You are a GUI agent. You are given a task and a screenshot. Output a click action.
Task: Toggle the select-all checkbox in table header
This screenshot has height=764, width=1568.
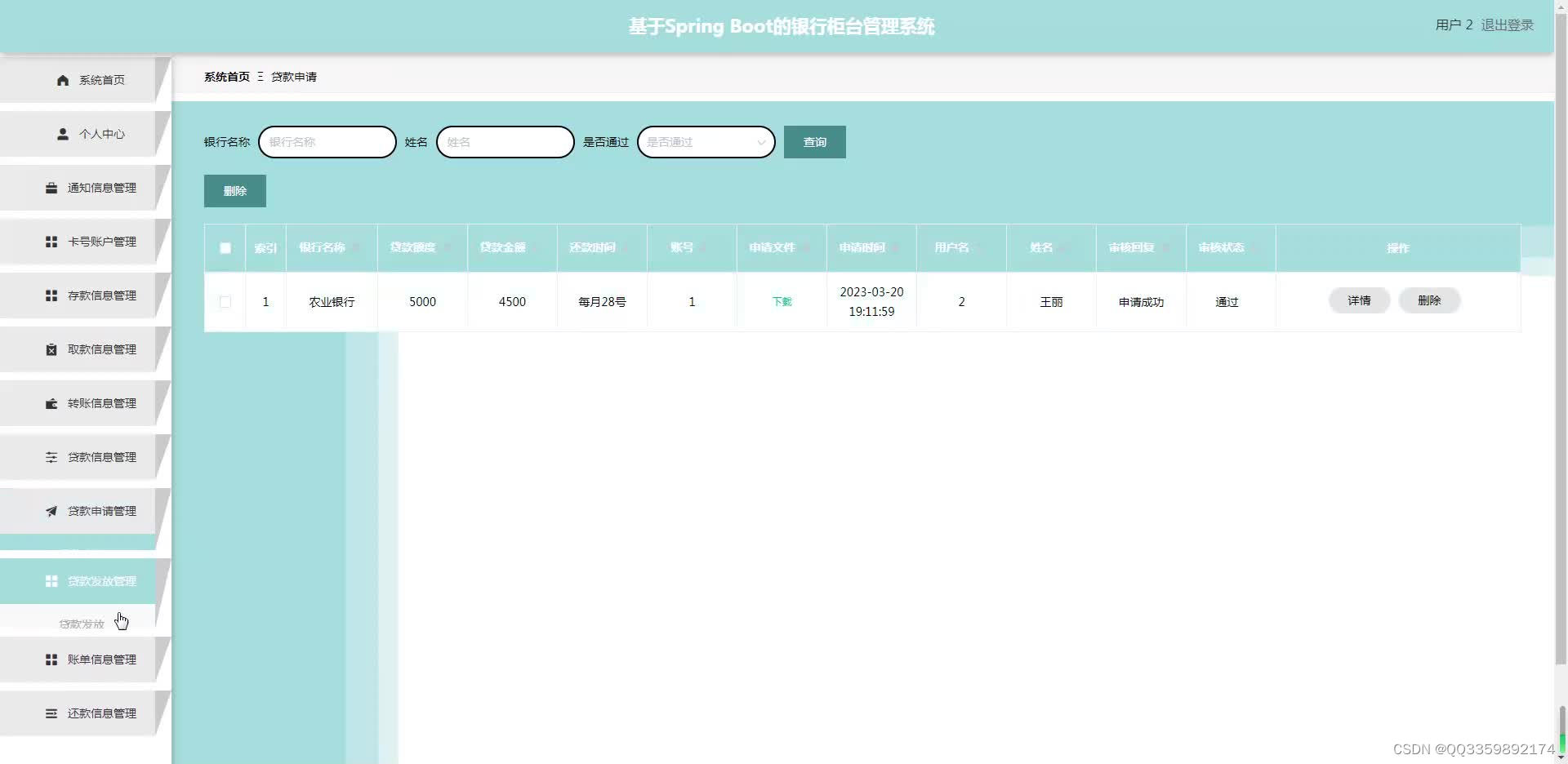pyautogui.click(x=225, y=248)
